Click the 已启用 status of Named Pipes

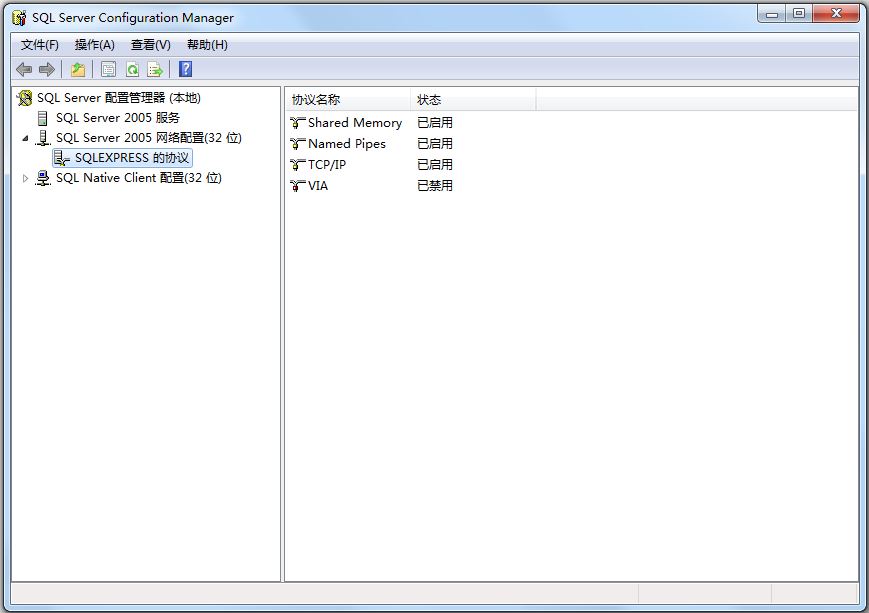(435, 144)
